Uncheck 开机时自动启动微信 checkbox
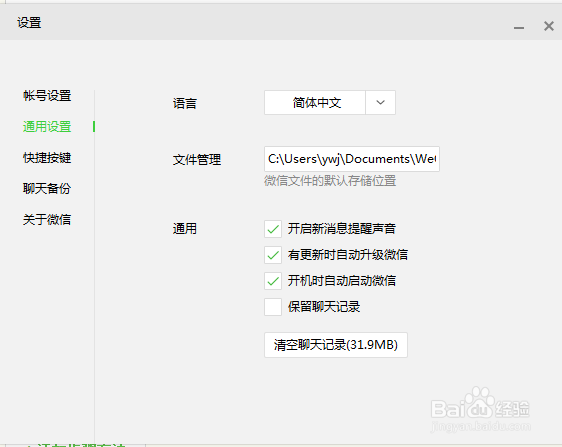This screenshot has height=447, width=562. [x=273, y=281]
